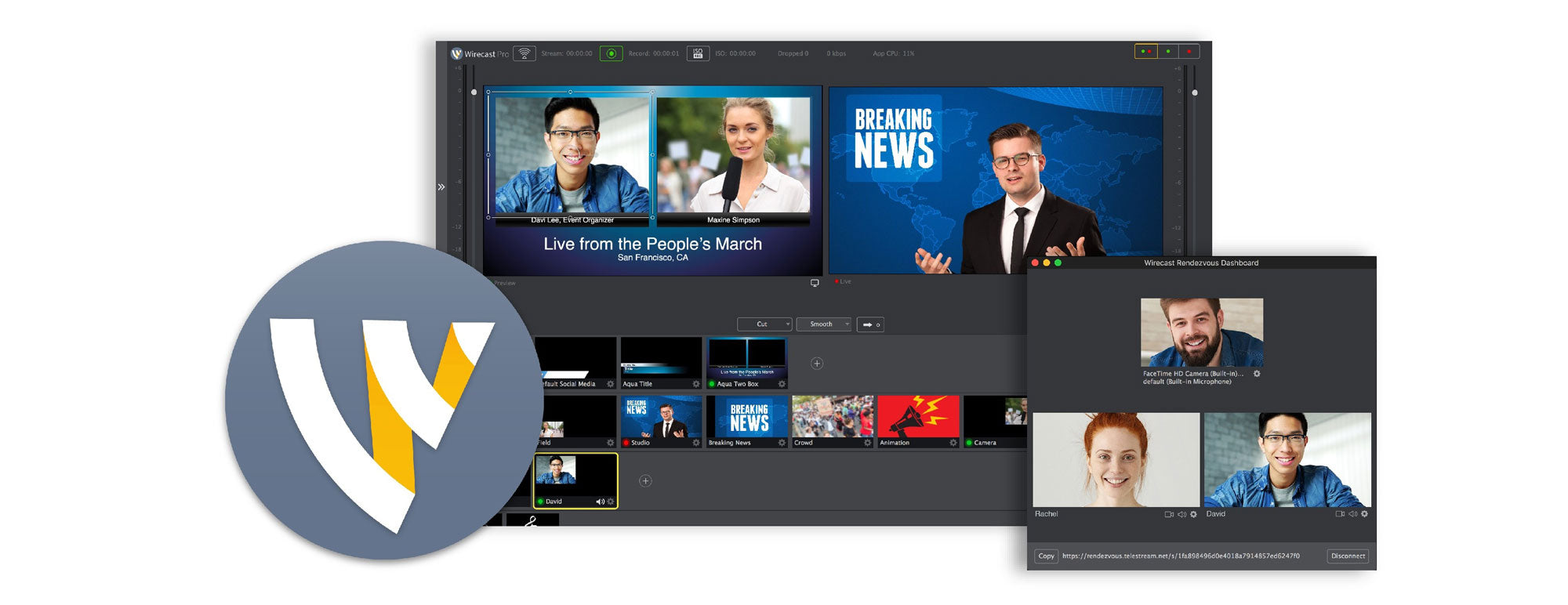The image size is (1568, 605).
Task: Open settings gear for Aqua Title shot
Action: [696, 384]
